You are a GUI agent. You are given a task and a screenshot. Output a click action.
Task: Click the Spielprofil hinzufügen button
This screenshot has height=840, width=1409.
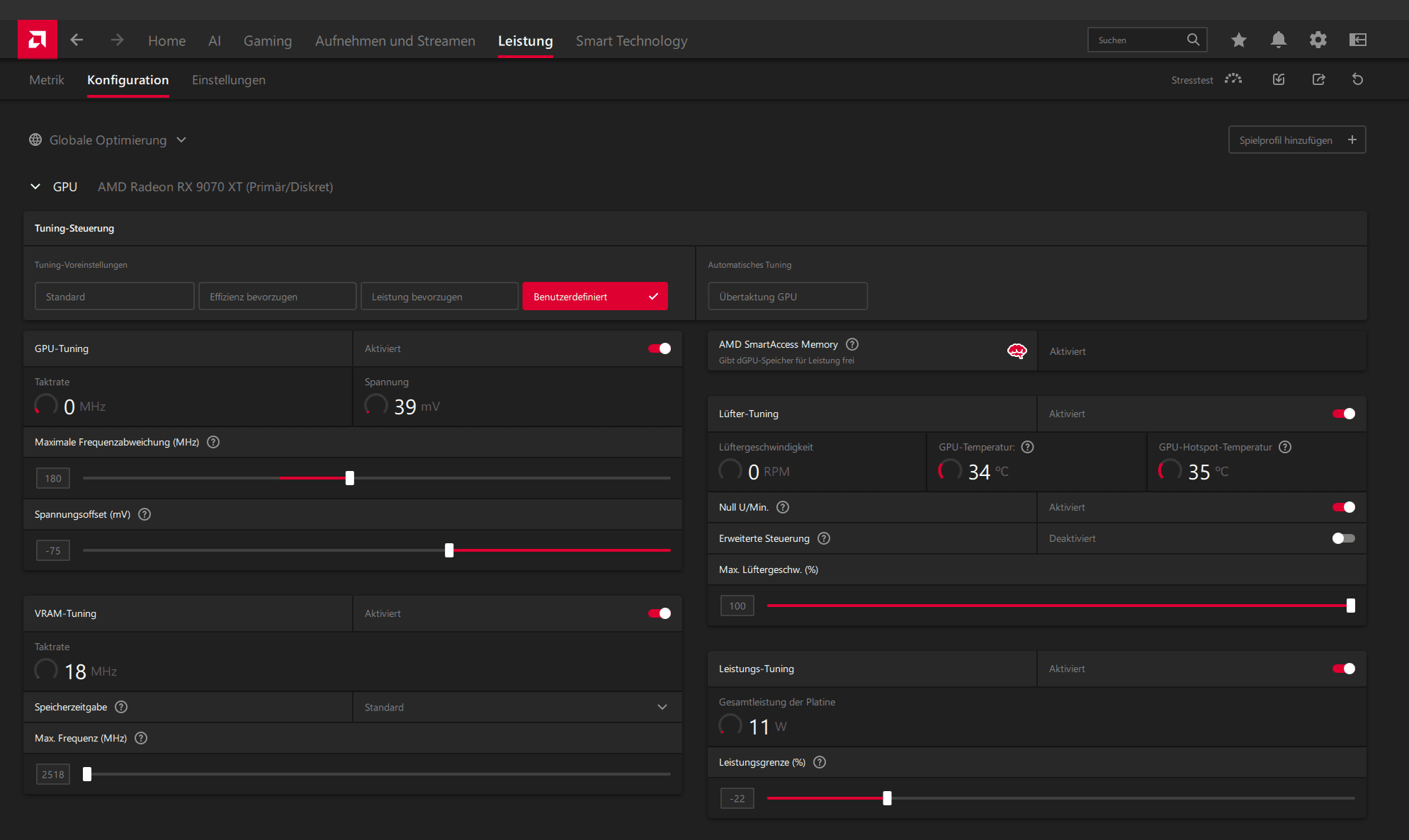tap(1296, 140)
